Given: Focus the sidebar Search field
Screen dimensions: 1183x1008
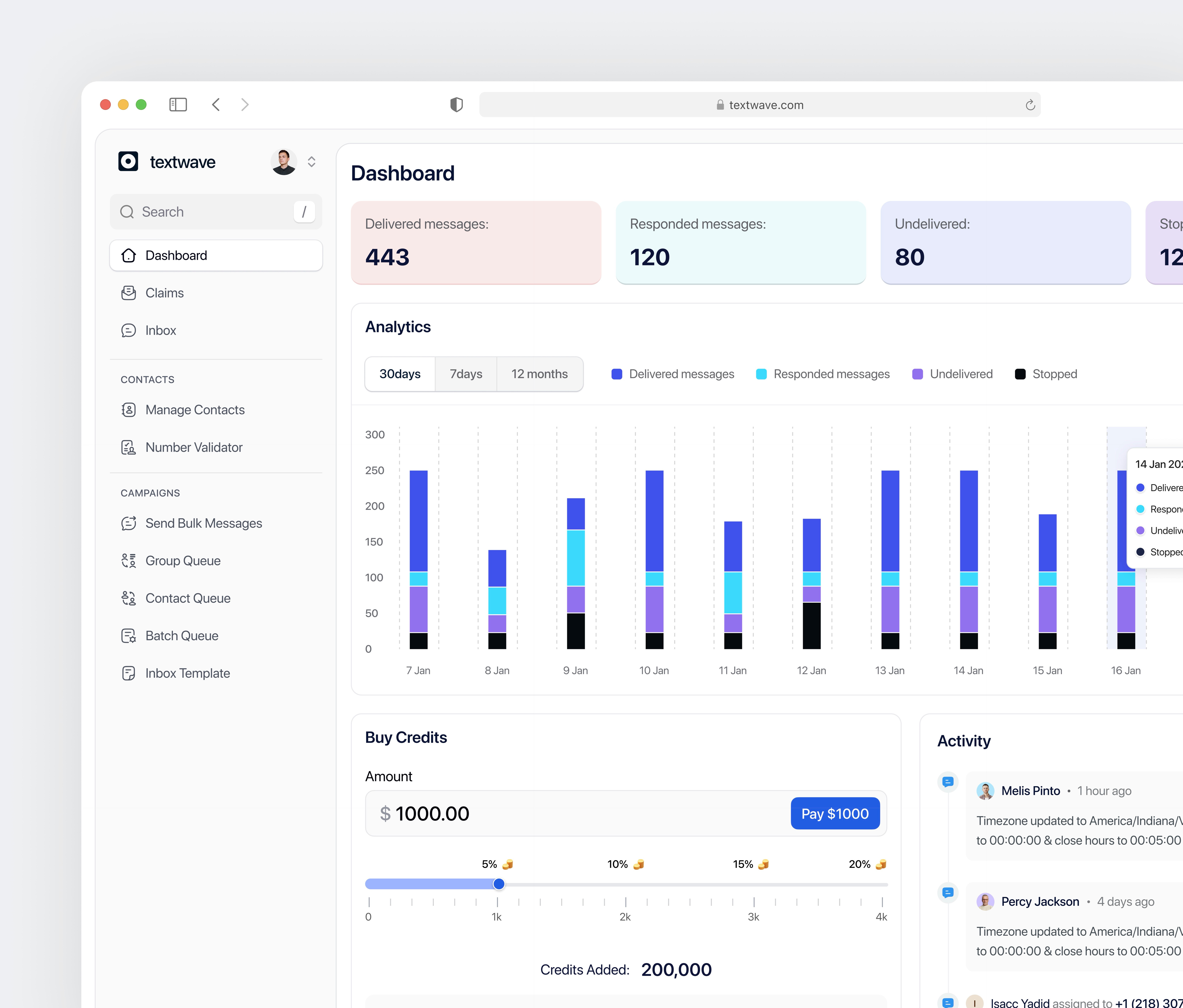Looking at the screenshot, I should (x=216, y=212).
